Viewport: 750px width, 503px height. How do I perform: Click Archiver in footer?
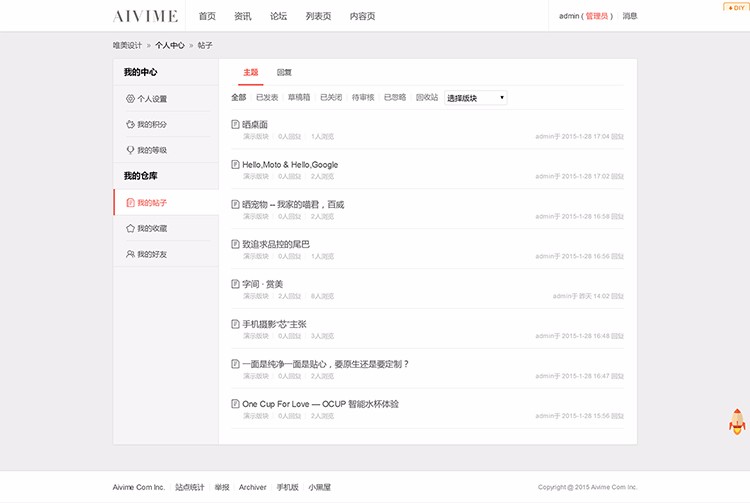[x=253, y=487]
